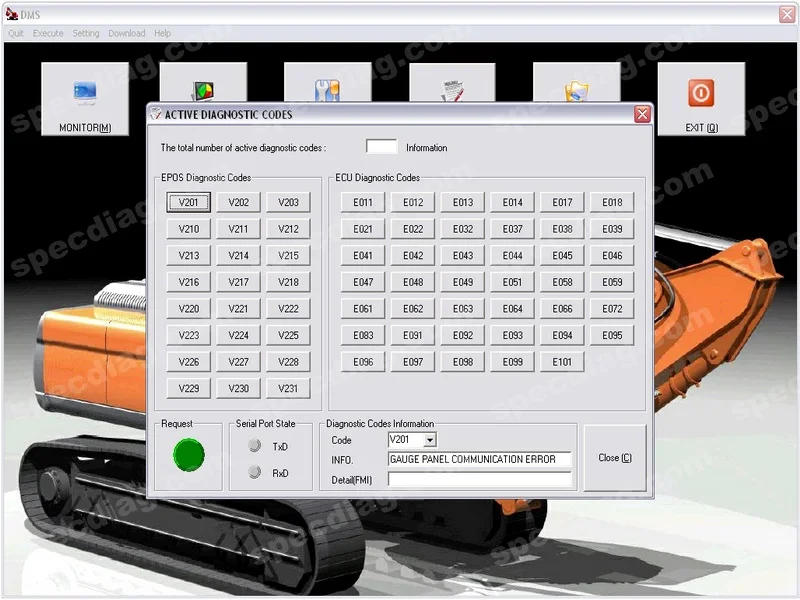
Task: Toggle the TxD serial port indicator
Action: coord(255,447)
